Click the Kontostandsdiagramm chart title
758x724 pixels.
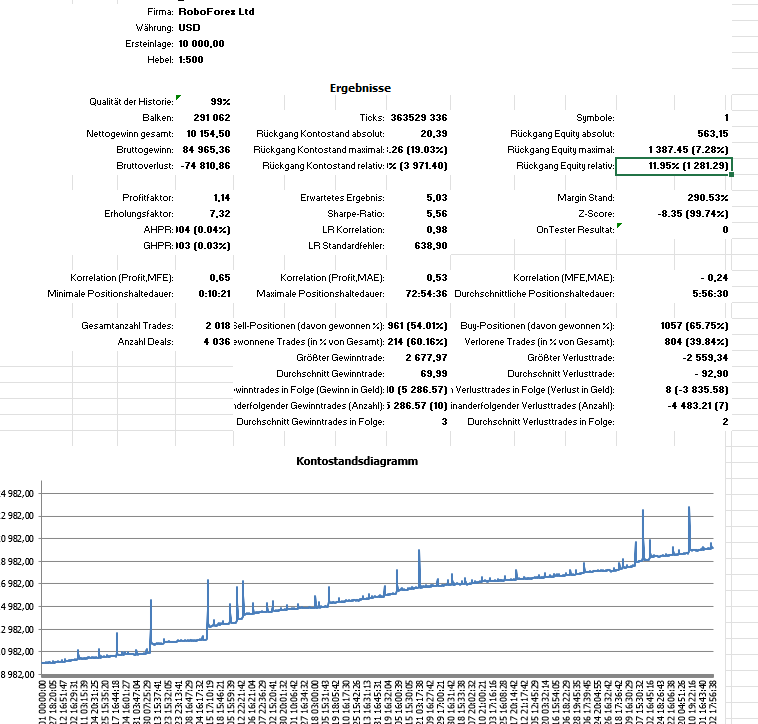tap(357, 461)
